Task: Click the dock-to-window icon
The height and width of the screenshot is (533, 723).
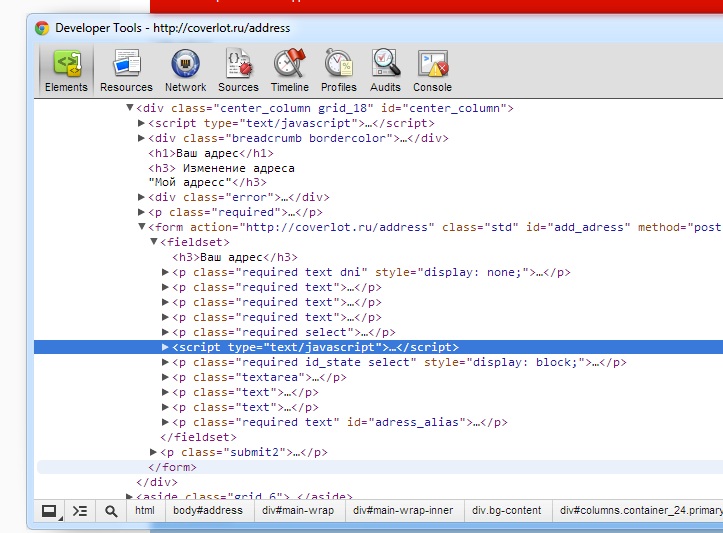Action: tap(49, 511)
